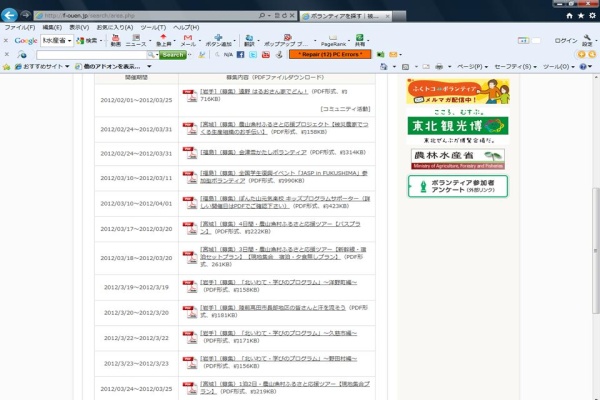Open the 編集(E) menu
The width and height of the screenshot is (600, 400).
click(52, 28)
